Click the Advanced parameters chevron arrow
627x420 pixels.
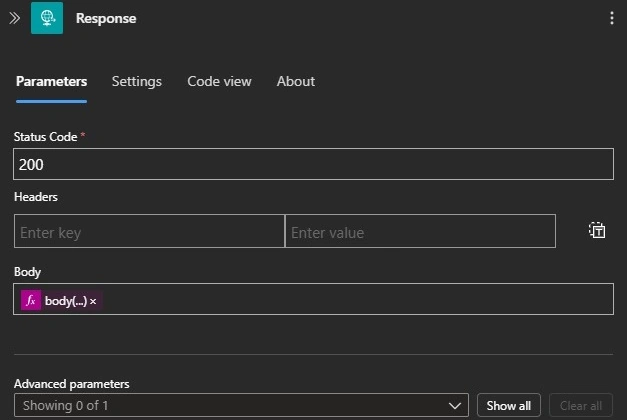[455, 406]
